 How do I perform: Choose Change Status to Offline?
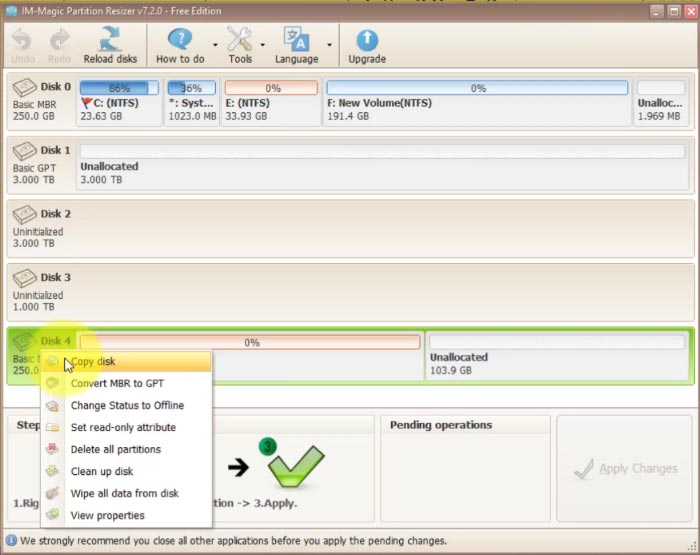[126, 405]
